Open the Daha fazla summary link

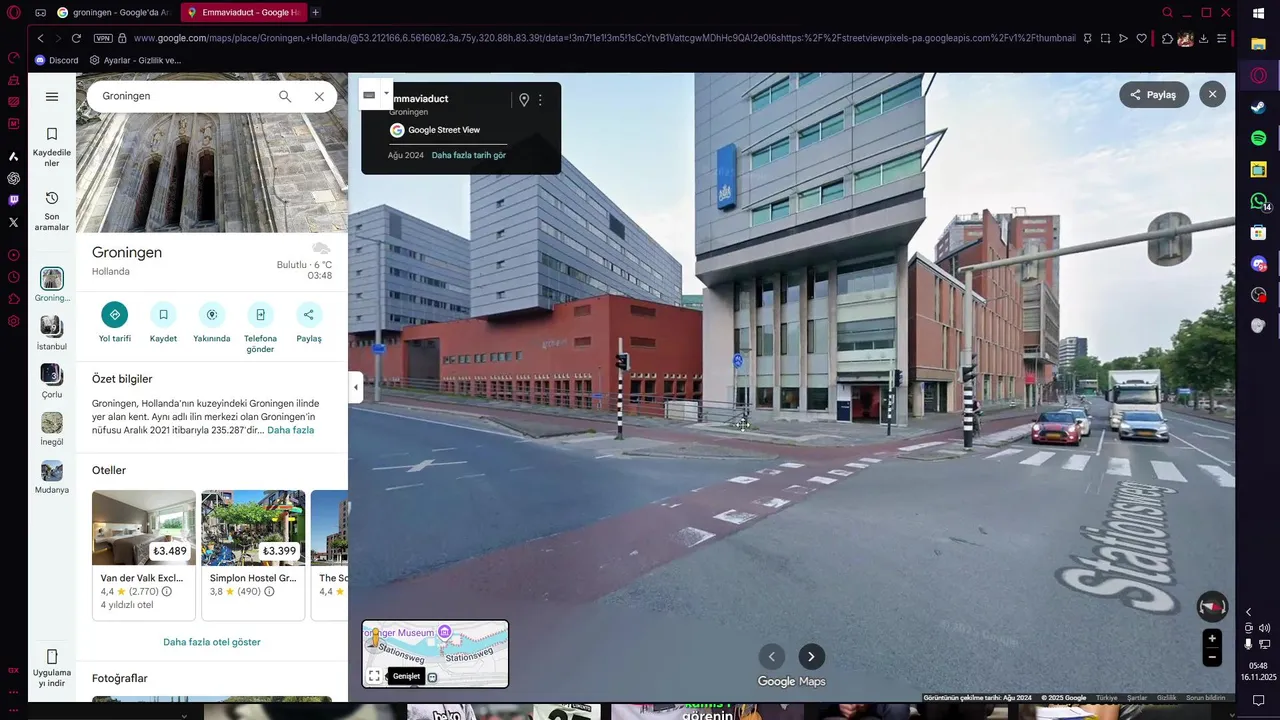[x=290, y=430]
